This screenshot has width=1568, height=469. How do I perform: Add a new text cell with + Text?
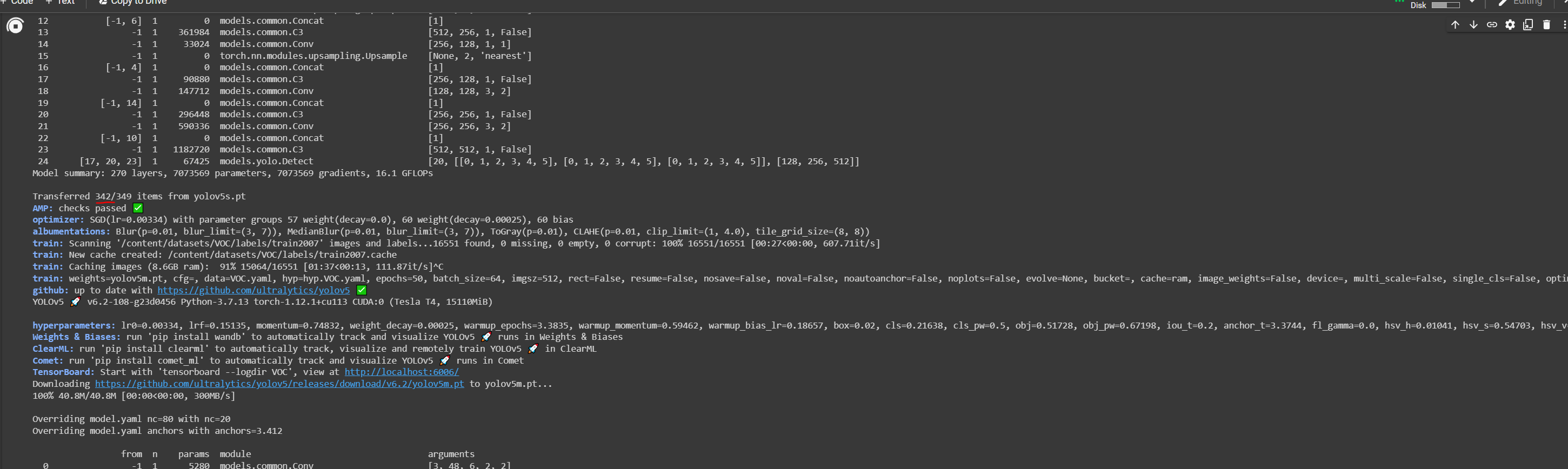[x=60, y=3]
